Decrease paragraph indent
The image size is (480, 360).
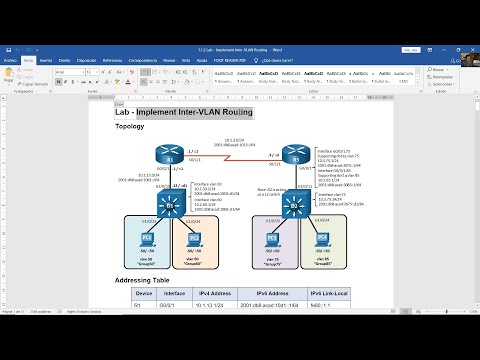pos(178,72)
